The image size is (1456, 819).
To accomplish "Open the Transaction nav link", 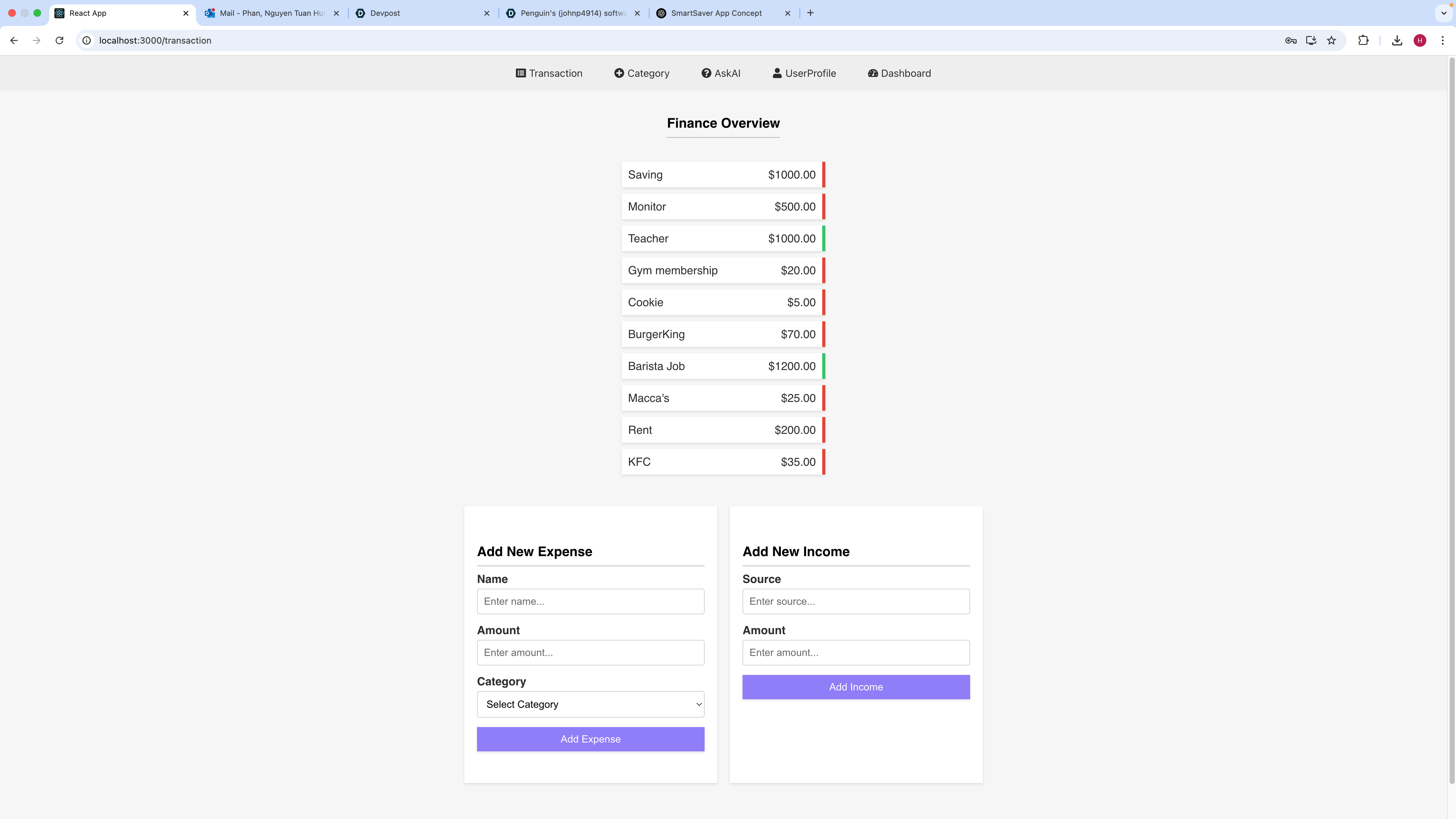I will (x=549, y=73).
